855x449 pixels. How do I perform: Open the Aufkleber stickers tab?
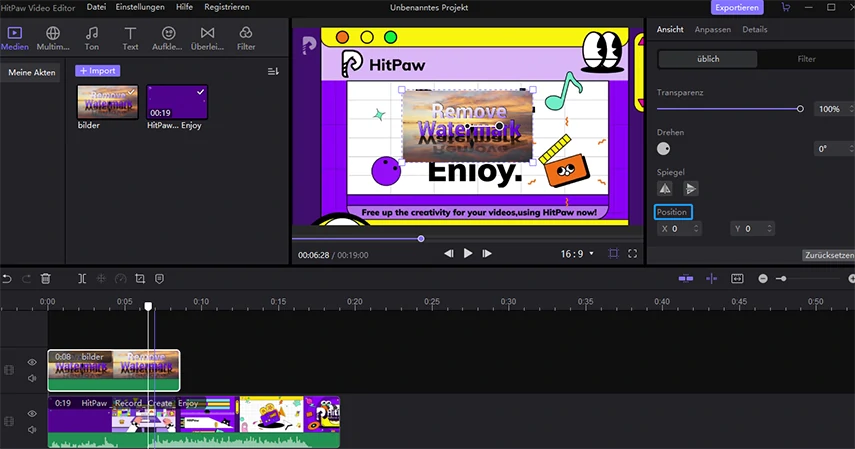pyautogui.click(x=168, y=38)
